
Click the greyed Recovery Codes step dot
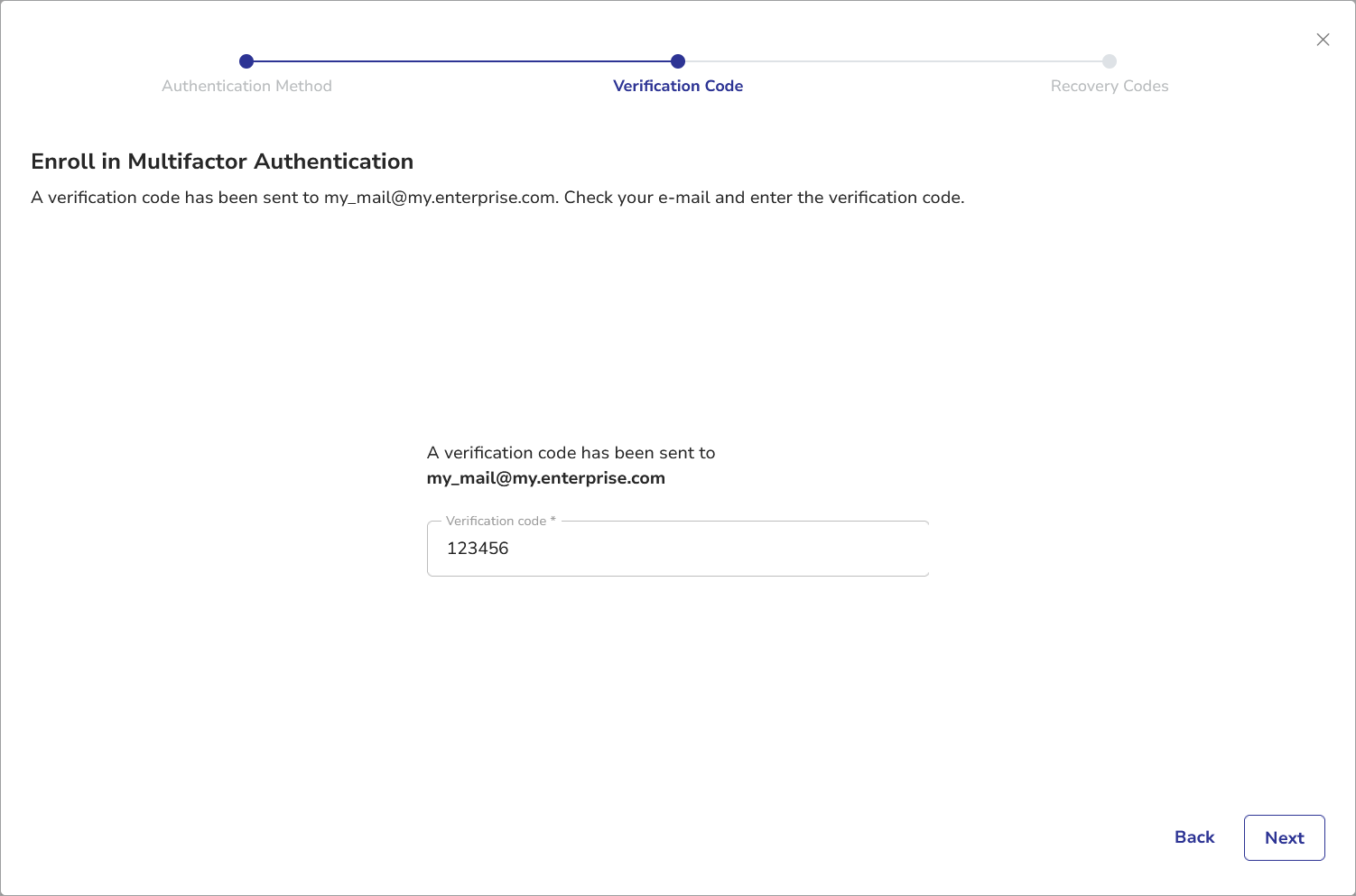coord(1110,61)
